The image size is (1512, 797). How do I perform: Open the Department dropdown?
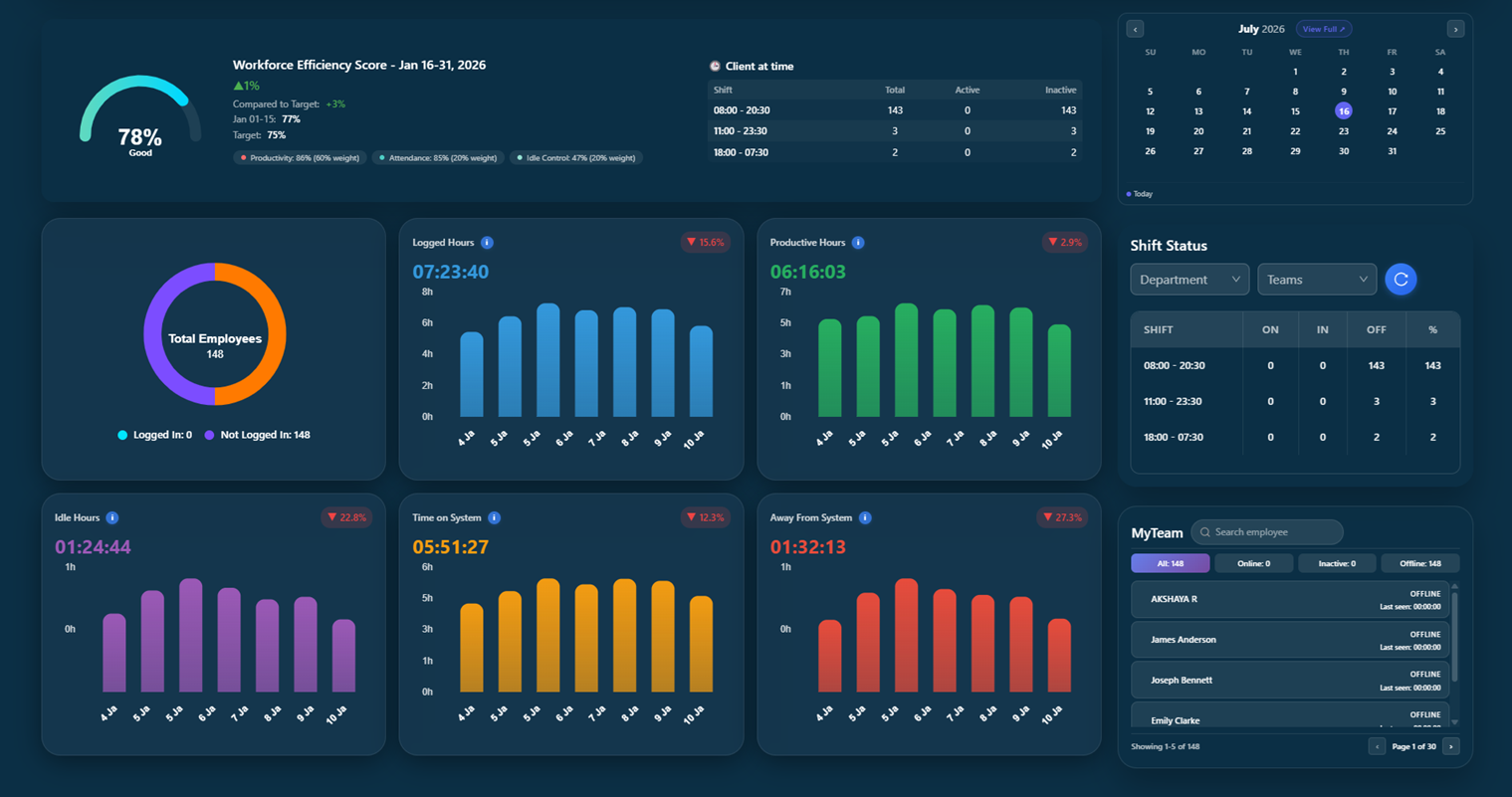point(1189,280)
